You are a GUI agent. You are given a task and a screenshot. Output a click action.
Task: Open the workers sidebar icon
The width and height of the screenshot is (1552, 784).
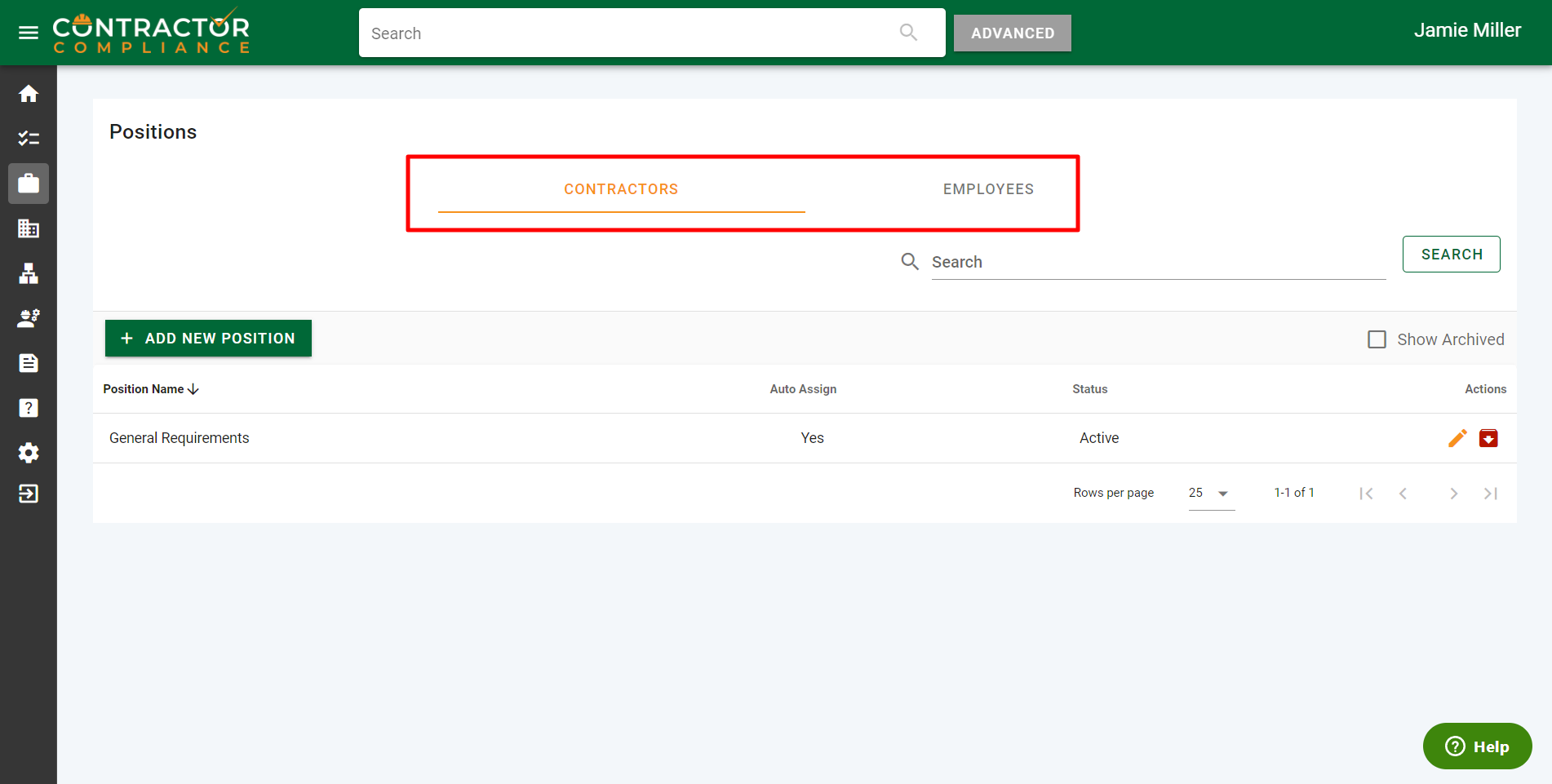click(29, 318)
